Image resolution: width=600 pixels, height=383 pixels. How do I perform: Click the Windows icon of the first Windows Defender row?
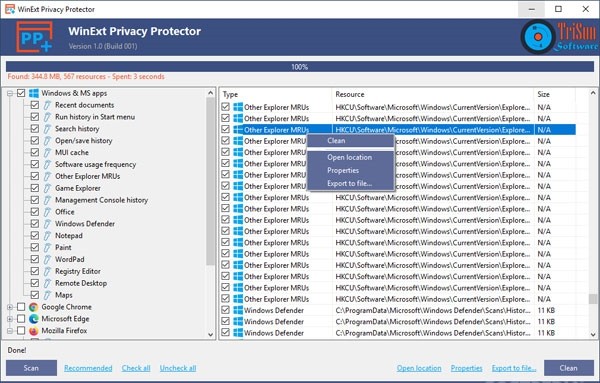(x=238, y=310)
